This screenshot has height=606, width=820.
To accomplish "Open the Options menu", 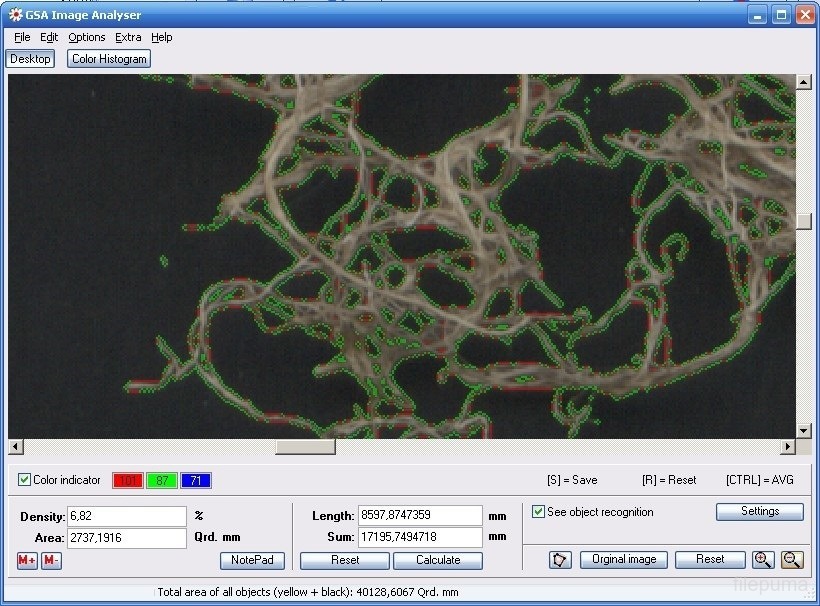I will (x=87, y=37).
